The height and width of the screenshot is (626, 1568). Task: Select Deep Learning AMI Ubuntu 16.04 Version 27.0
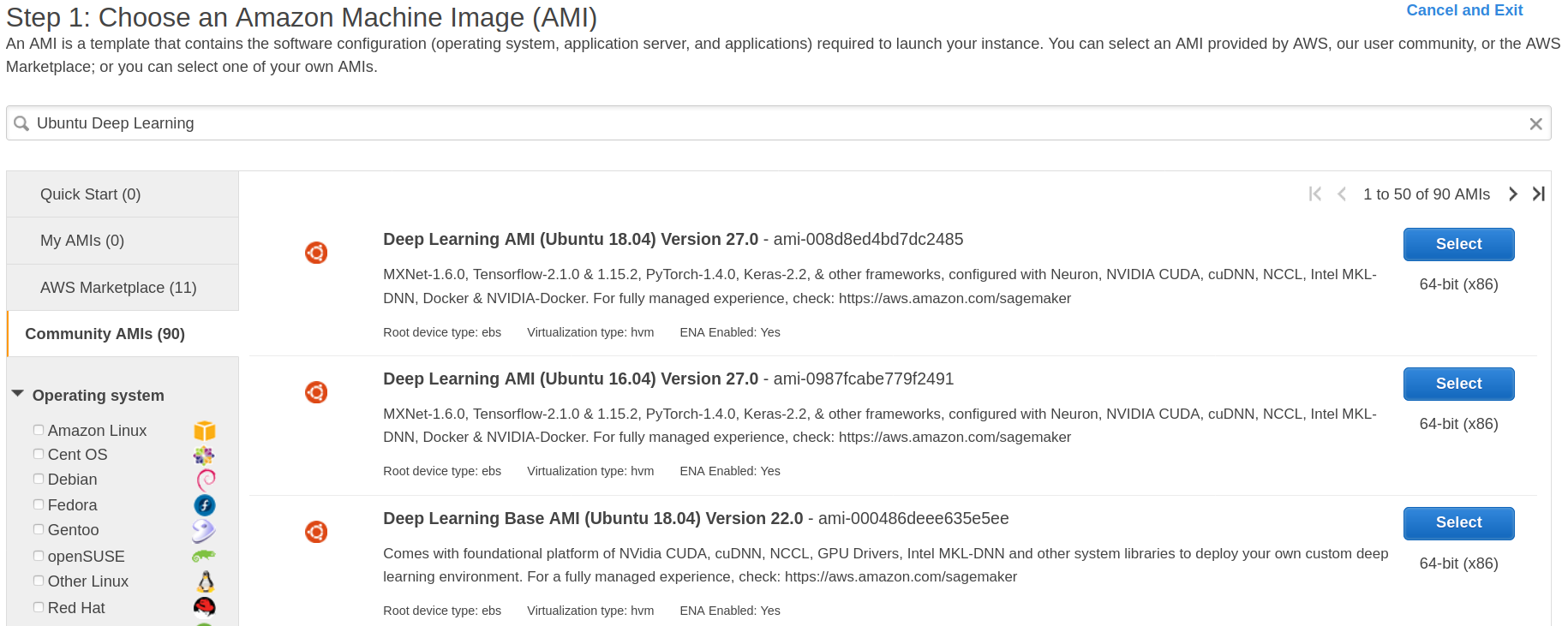click(1458, 384)
